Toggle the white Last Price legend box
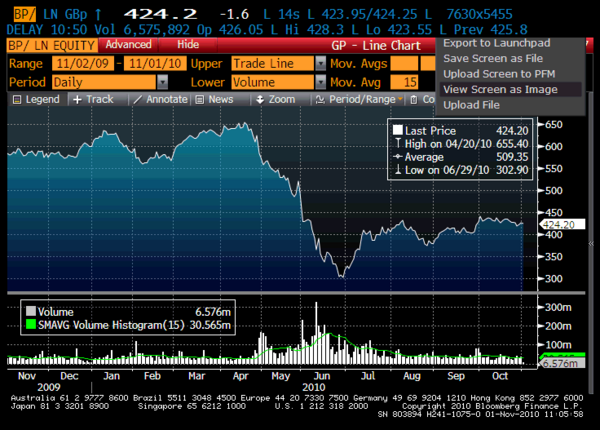The height and width of the screenshot is (430, 600). click(x=398, y=130)
